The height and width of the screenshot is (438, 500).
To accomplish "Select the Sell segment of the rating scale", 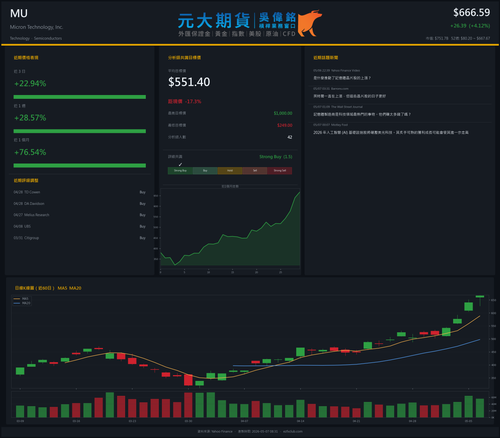I will [255, 171].
